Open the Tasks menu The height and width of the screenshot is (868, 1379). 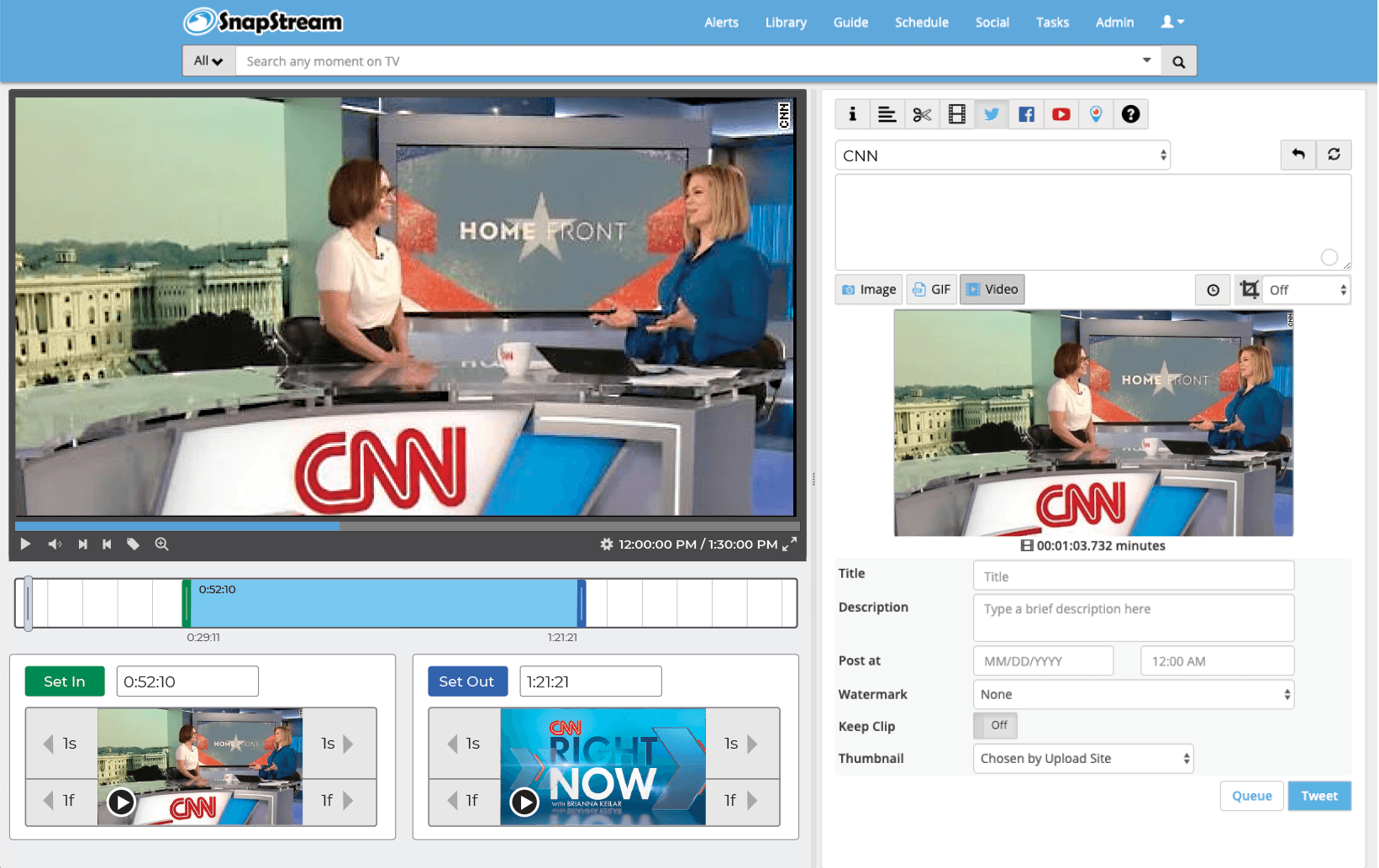(x=1052, y=23)
